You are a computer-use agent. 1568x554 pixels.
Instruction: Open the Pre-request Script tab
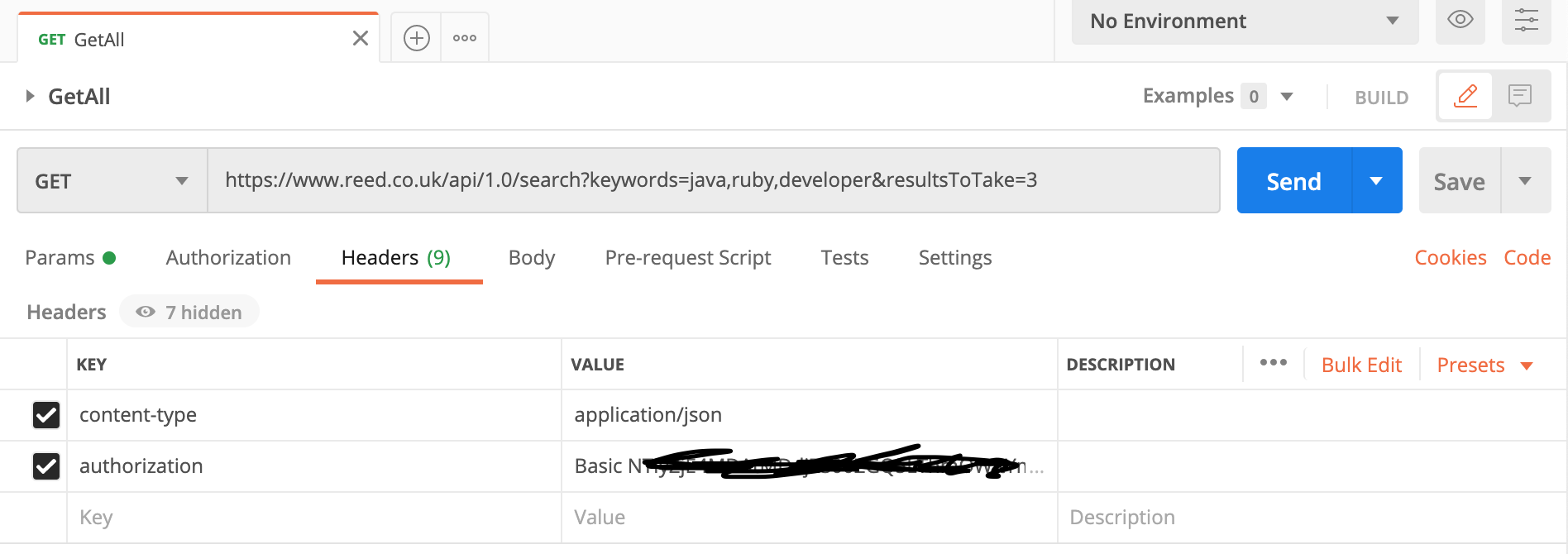pyautogui.click(x=688, y=258)
